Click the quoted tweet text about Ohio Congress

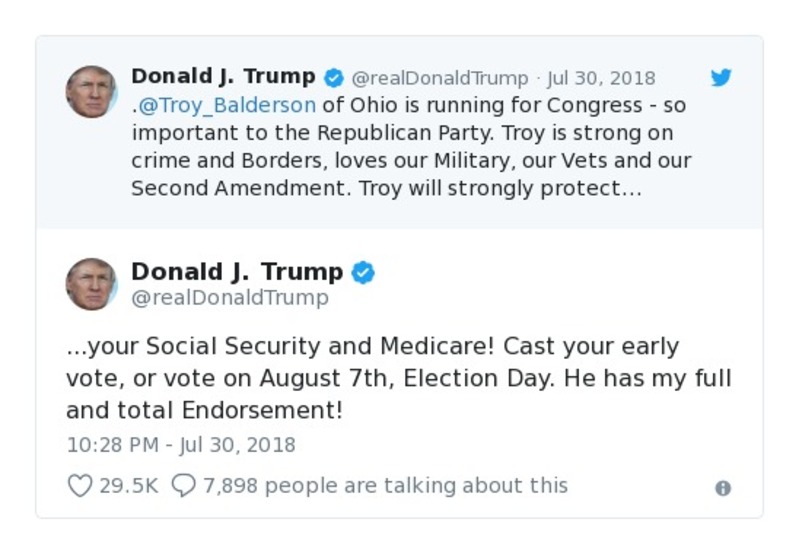410,147
